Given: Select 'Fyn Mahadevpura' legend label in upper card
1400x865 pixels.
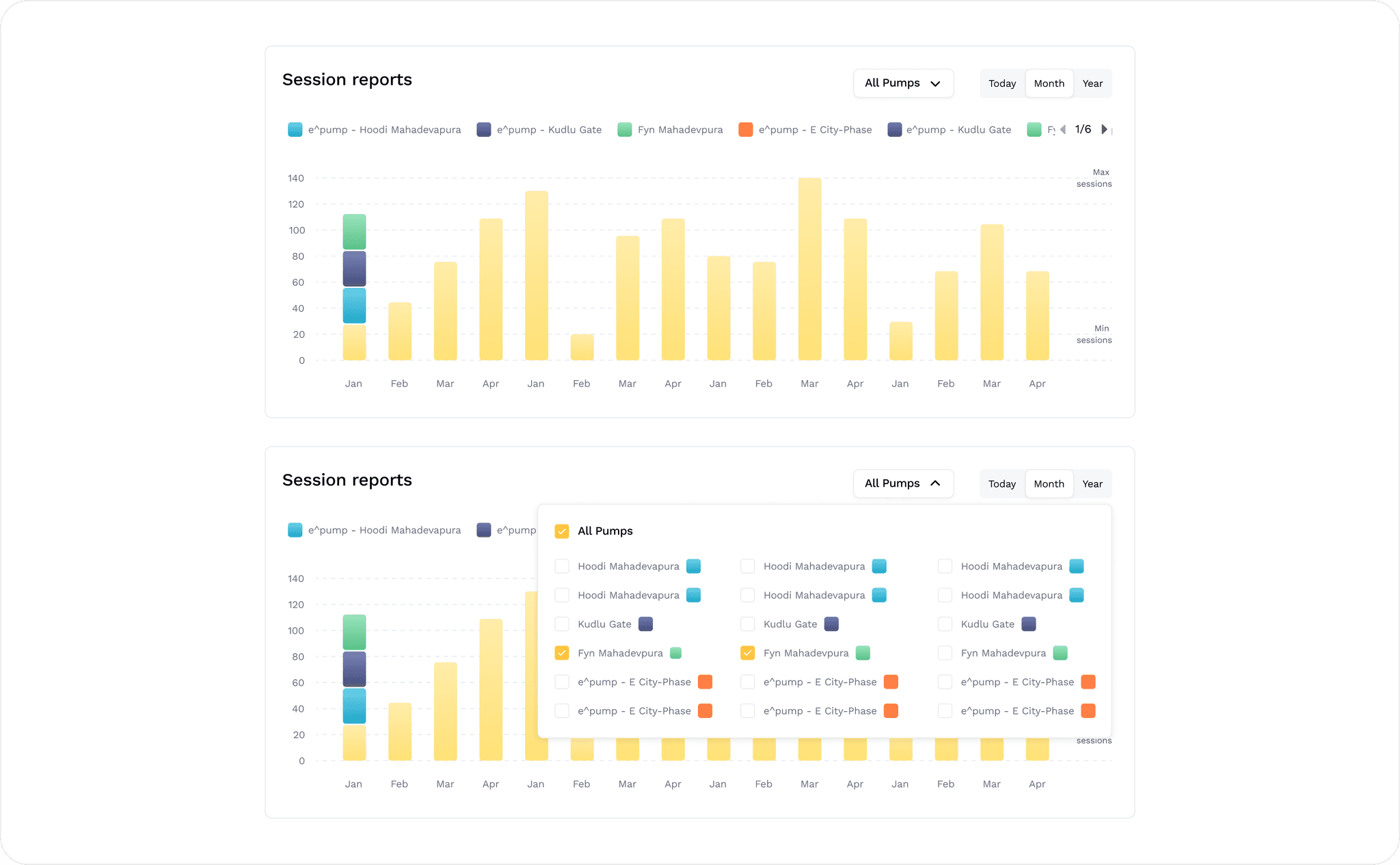Looking at the screenshot, I should click(x=680, y=130).
